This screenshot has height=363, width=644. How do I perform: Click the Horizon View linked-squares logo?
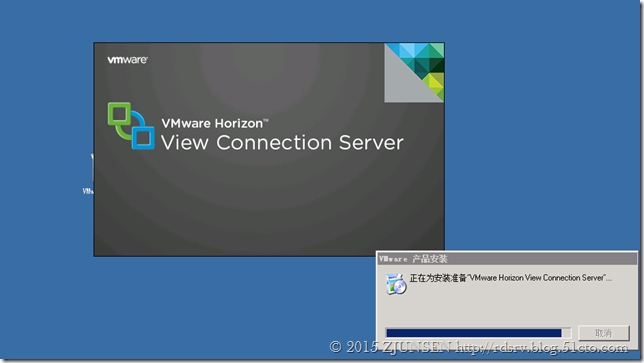coord(131,126)
